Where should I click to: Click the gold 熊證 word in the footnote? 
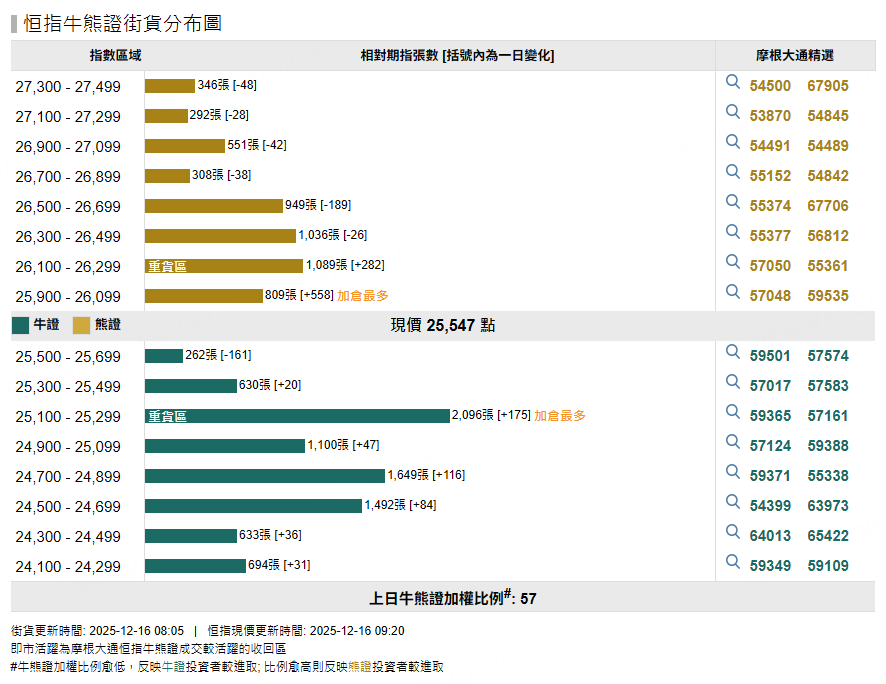359,666
